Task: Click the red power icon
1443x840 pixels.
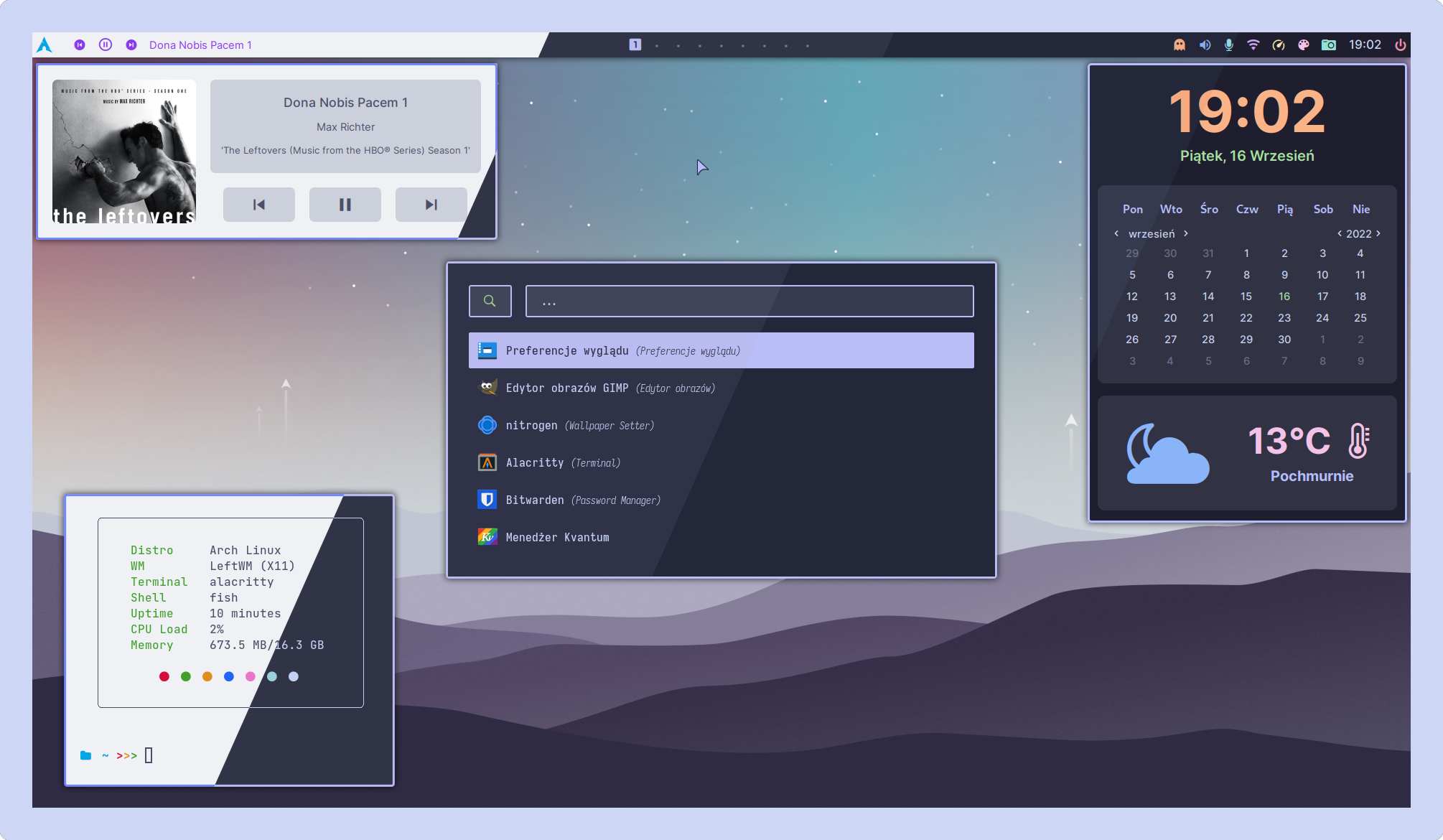Action: point(1400,45)
